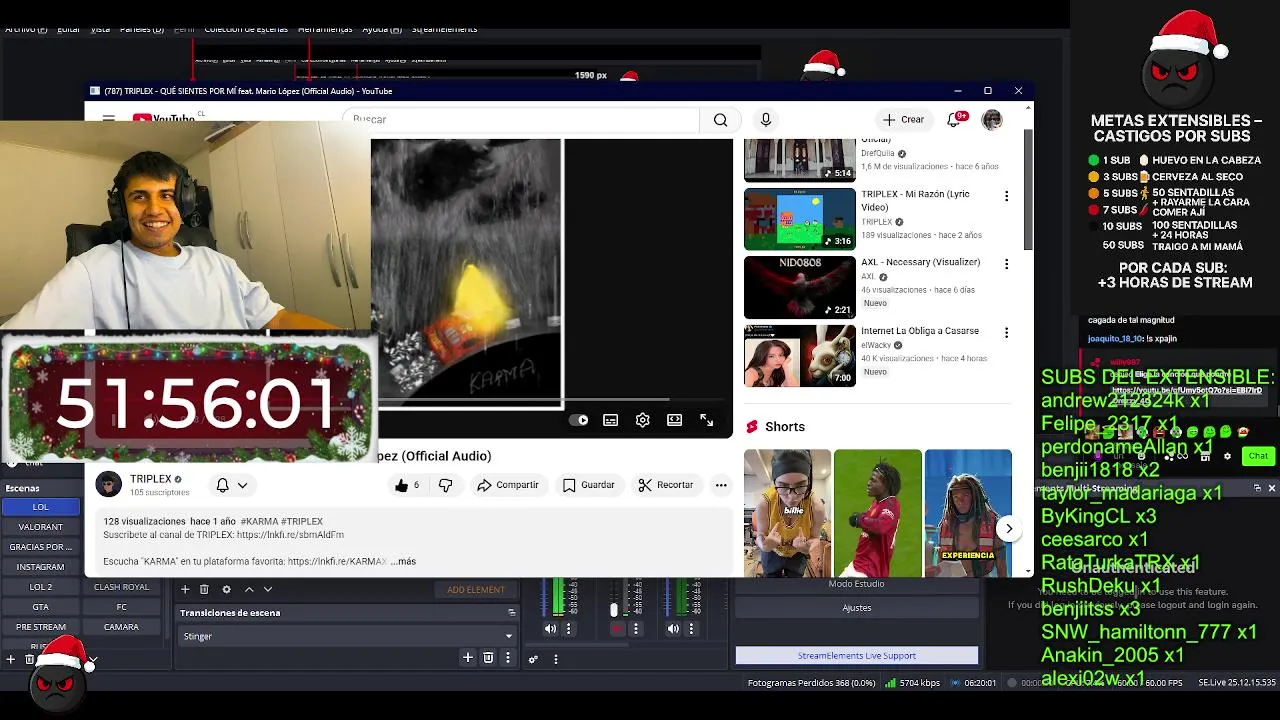
Task: Select the PRE STREAM scene
Action: pos(41,627)
